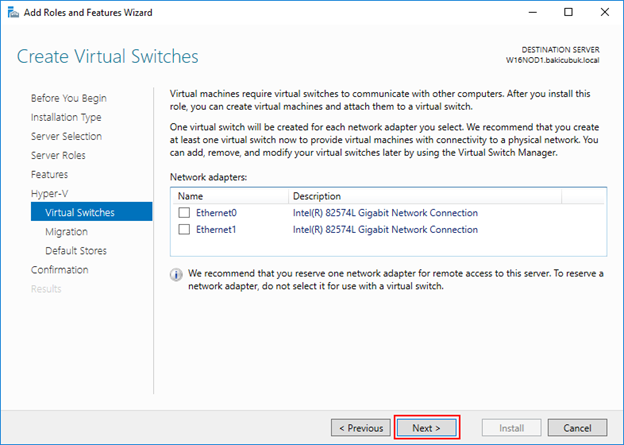Close the Add Roles and Features Wizard

tap(604, 12)
